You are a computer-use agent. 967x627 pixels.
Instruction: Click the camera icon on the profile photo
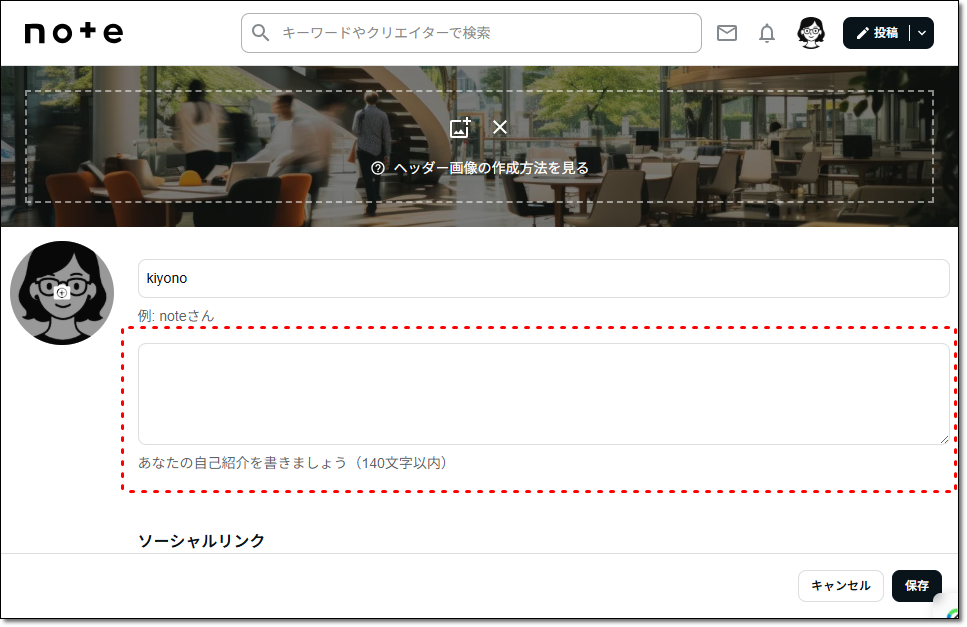[62, 291]
